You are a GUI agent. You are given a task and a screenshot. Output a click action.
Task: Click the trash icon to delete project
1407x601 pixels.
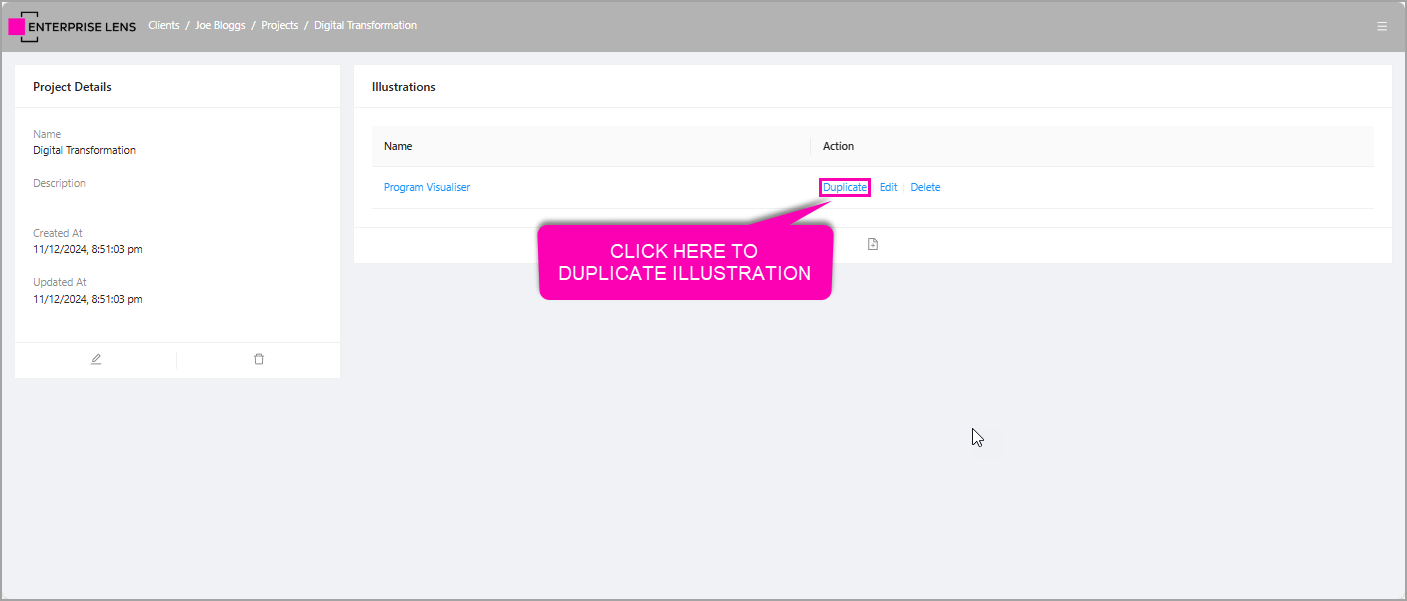259,359
